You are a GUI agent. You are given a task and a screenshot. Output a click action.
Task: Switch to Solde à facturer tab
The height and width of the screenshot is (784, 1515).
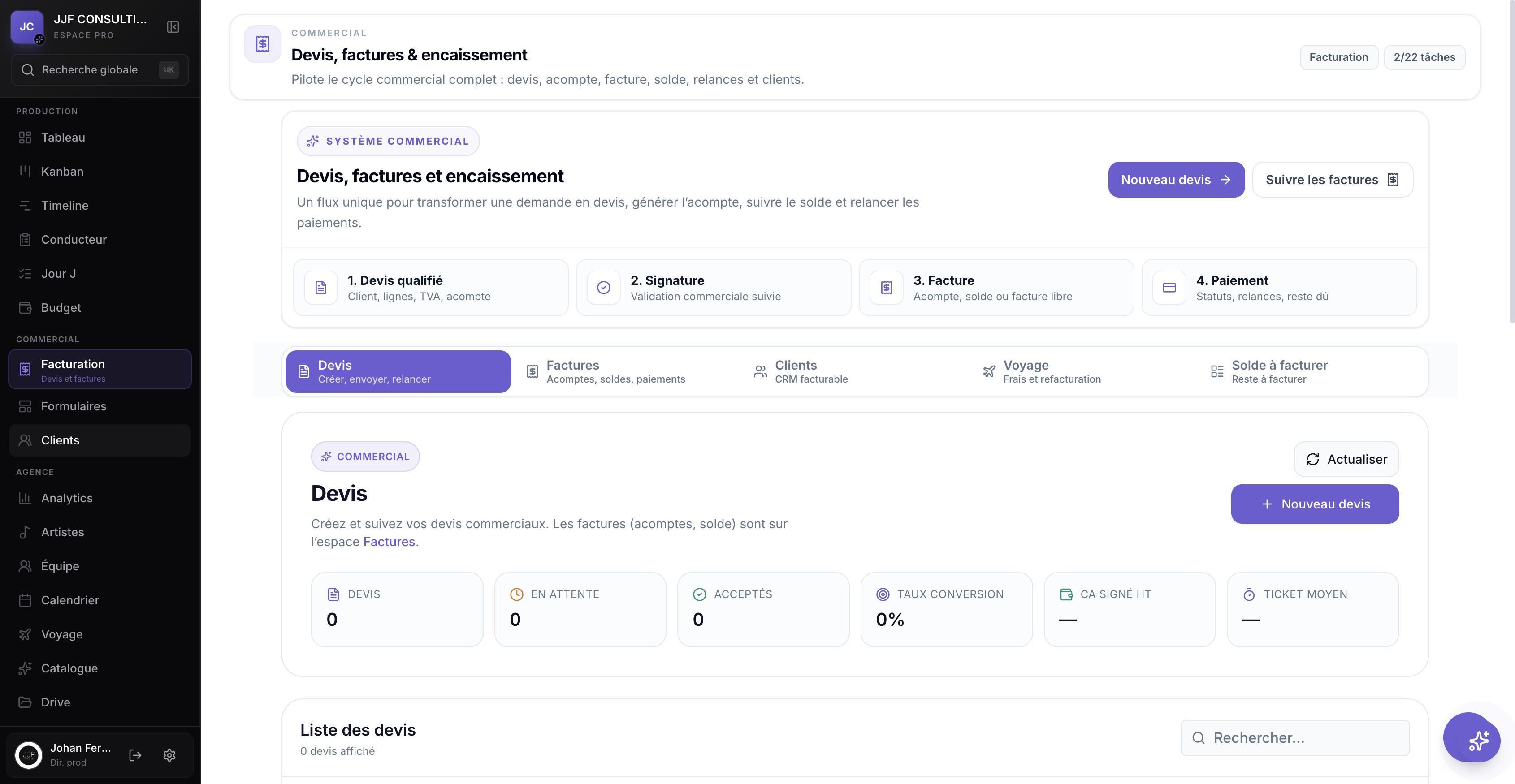coord(1312,371)
